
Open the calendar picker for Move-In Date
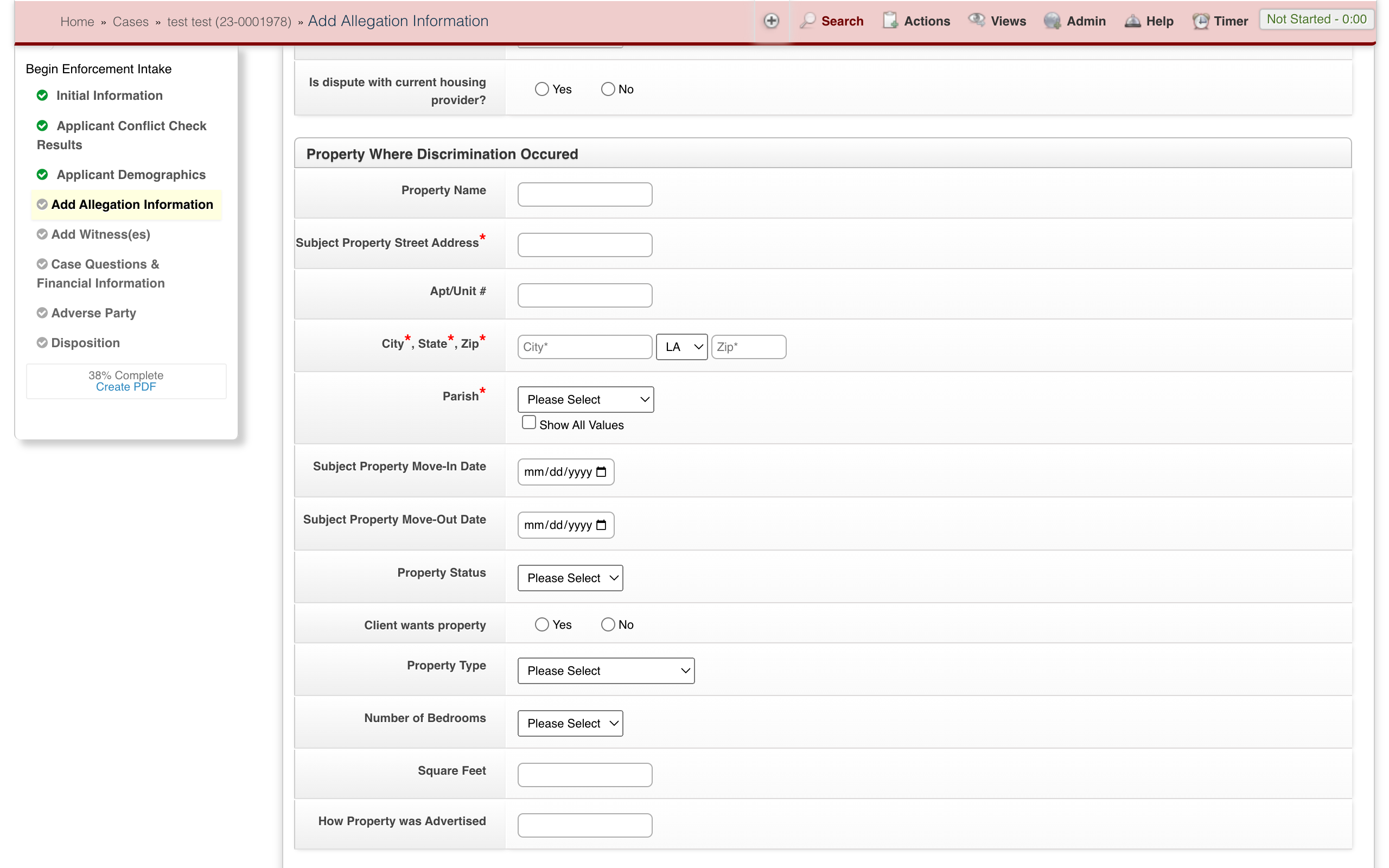601,471
